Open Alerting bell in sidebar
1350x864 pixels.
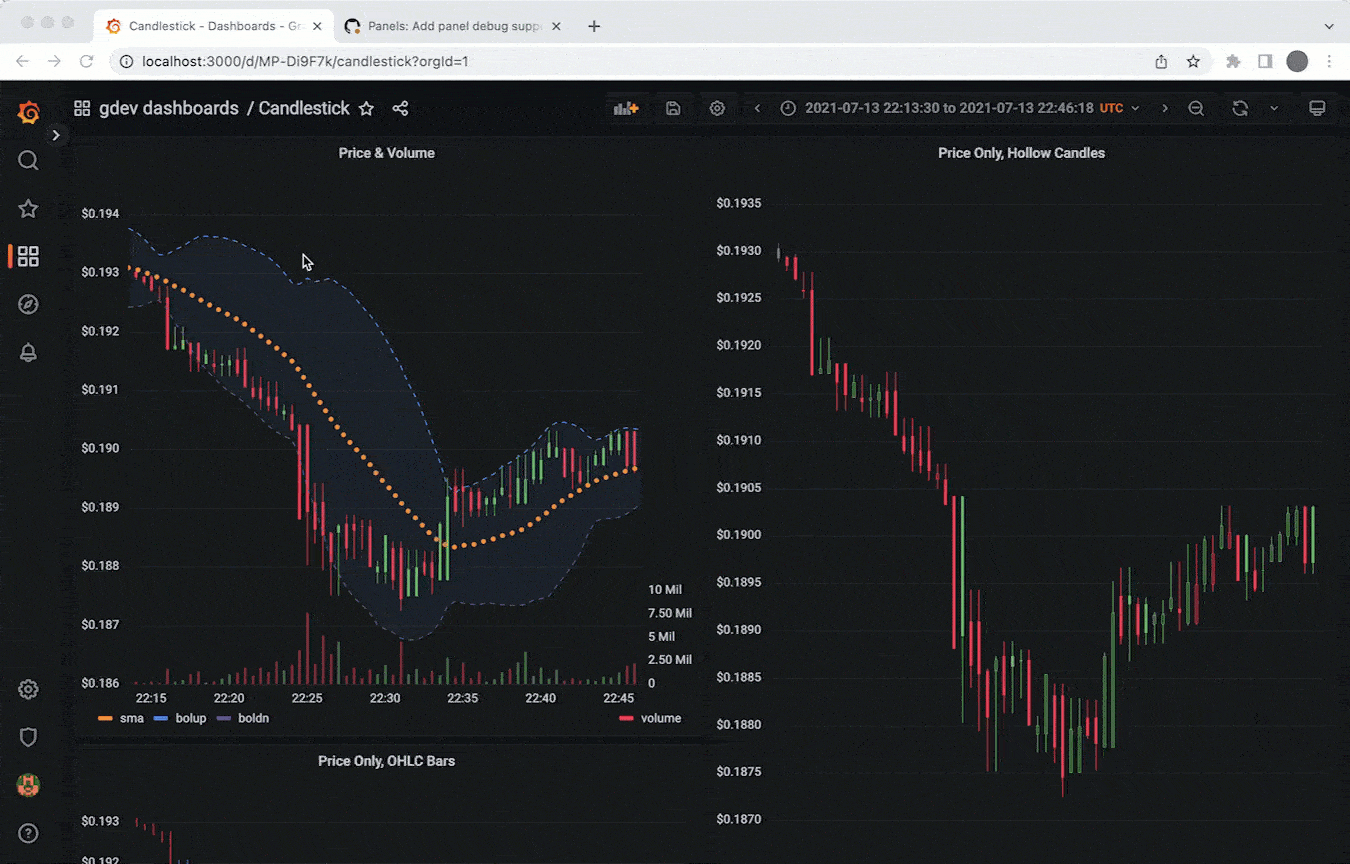pyautogui.click(x=28, y=352)
